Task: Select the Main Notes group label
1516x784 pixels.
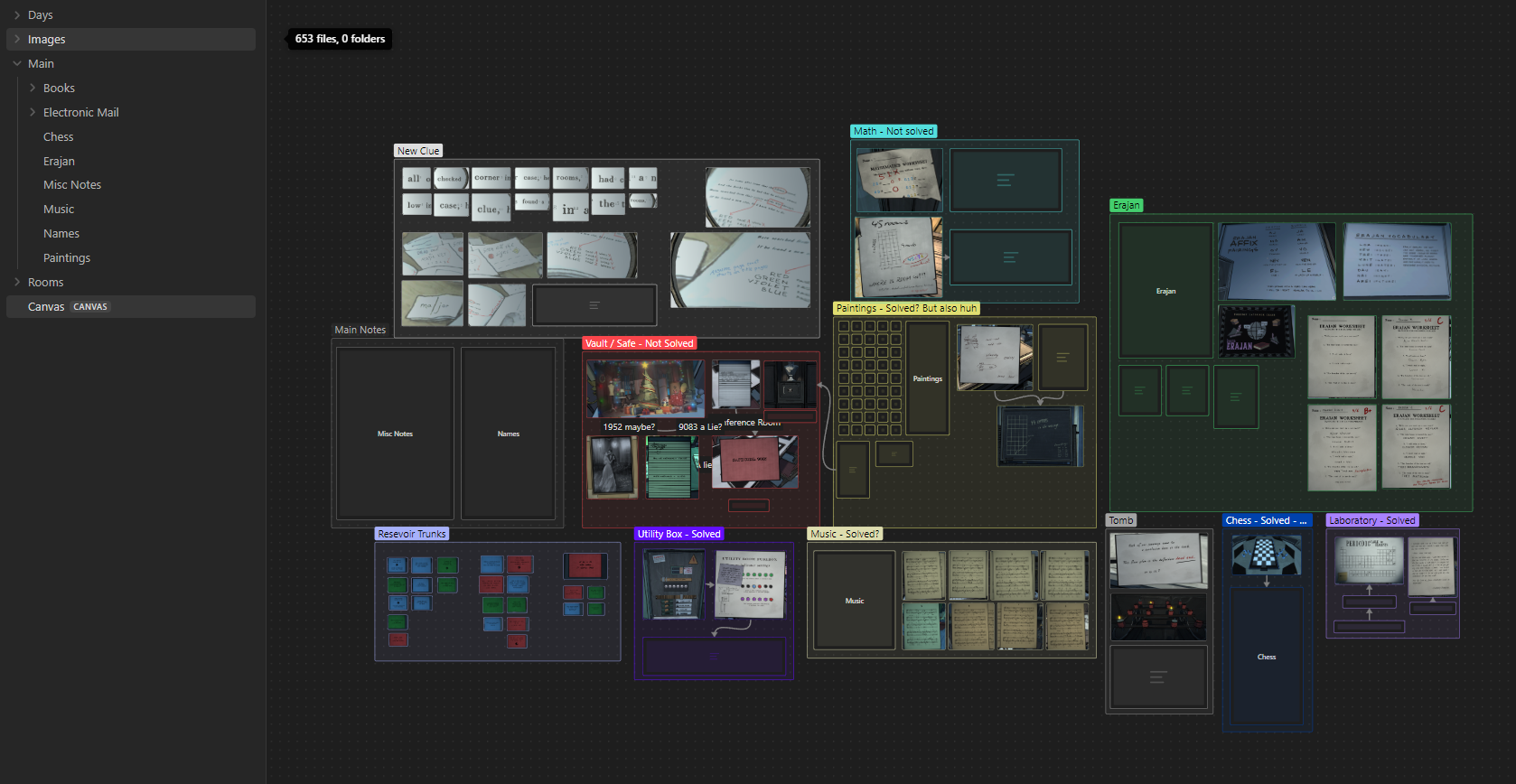Action: pyautogui.click(x=360, y=330)
